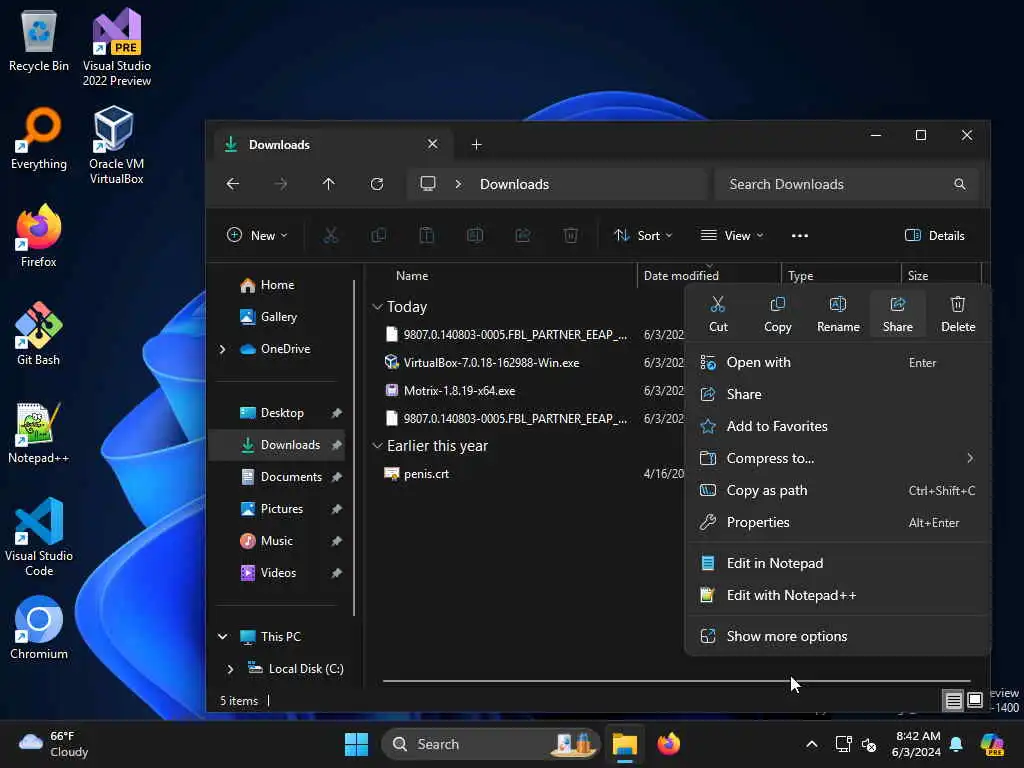The height and width of the screenshot is (768, 1024).
Task: Select Oracle VM VirtualBox desktop icon
Action: point(116,145)
